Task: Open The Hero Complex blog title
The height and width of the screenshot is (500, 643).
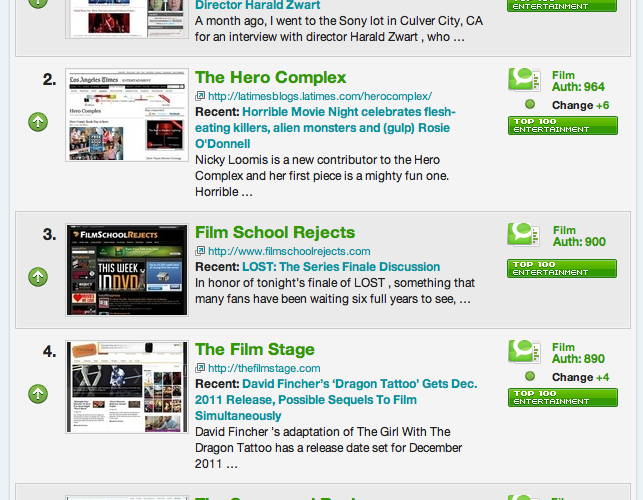Action: coord(270,77)
